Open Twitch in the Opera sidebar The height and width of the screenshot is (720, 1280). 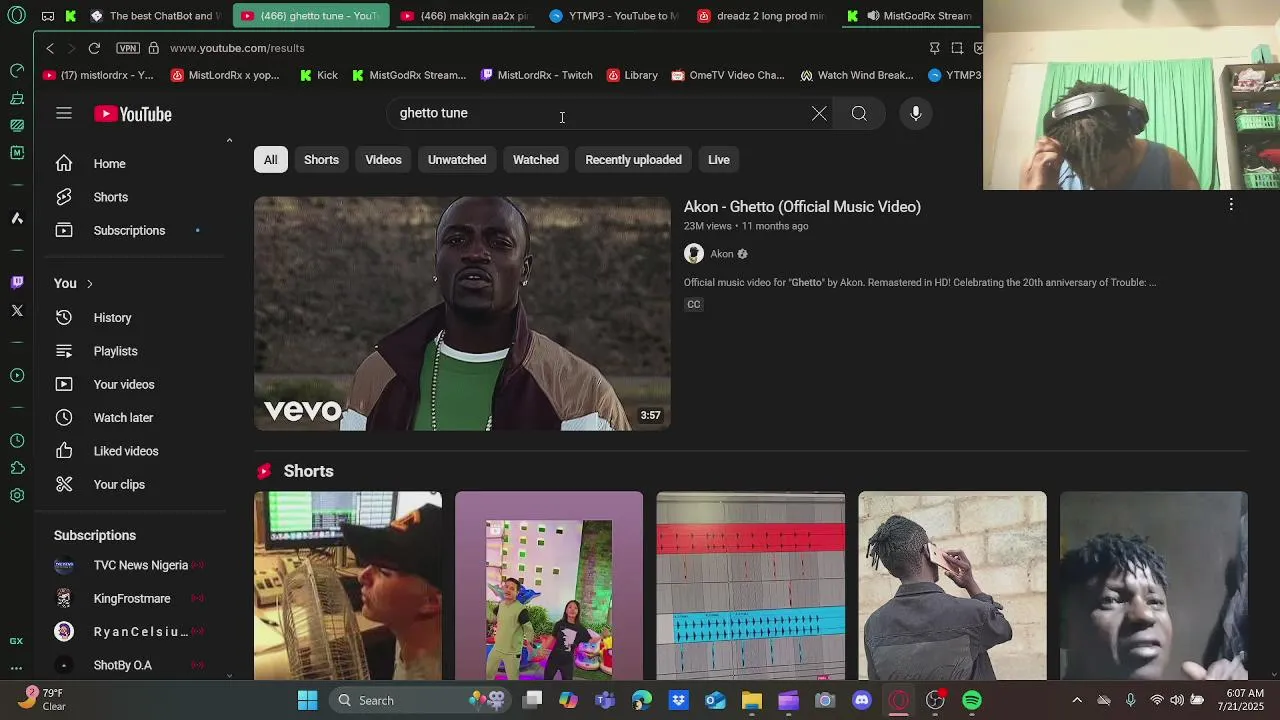click(x=17, y=283)
